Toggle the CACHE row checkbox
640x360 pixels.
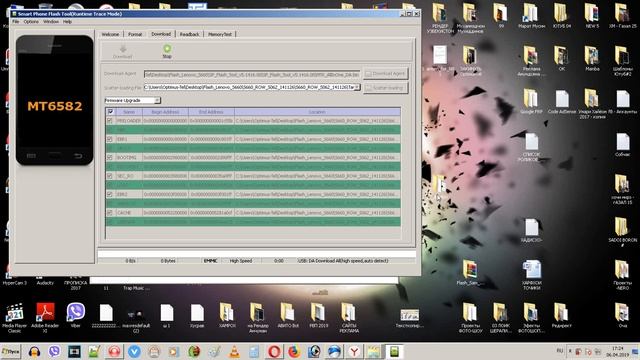(110, 213)
